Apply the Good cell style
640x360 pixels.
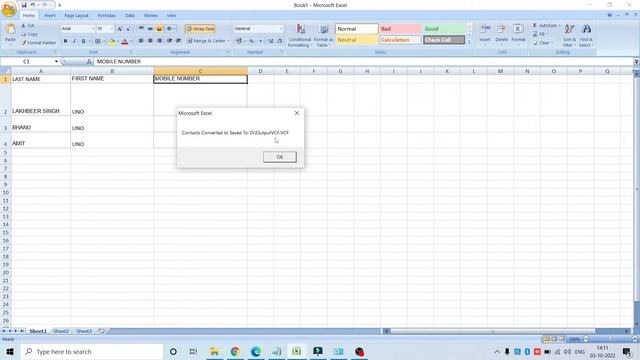pyautogui.click(x=444, y=29)
